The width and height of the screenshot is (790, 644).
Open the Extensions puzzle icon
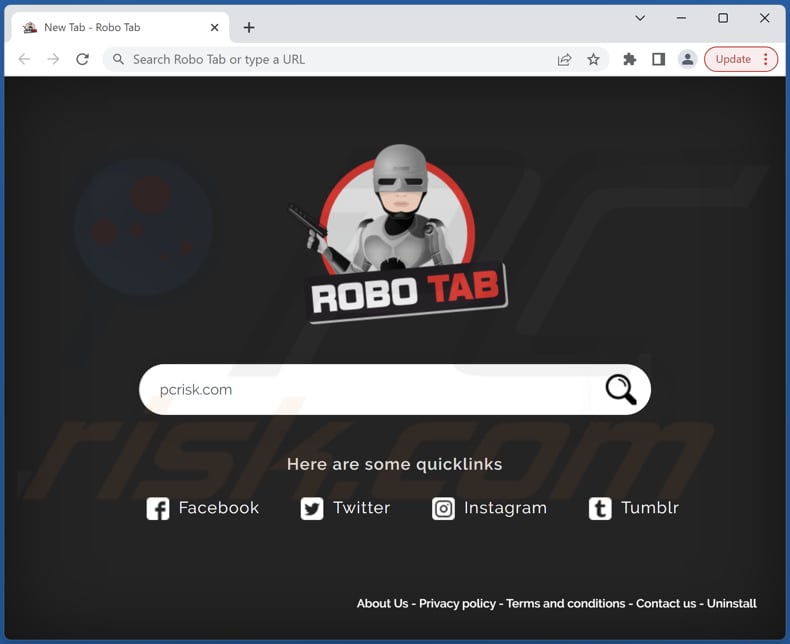coord(629,59)
